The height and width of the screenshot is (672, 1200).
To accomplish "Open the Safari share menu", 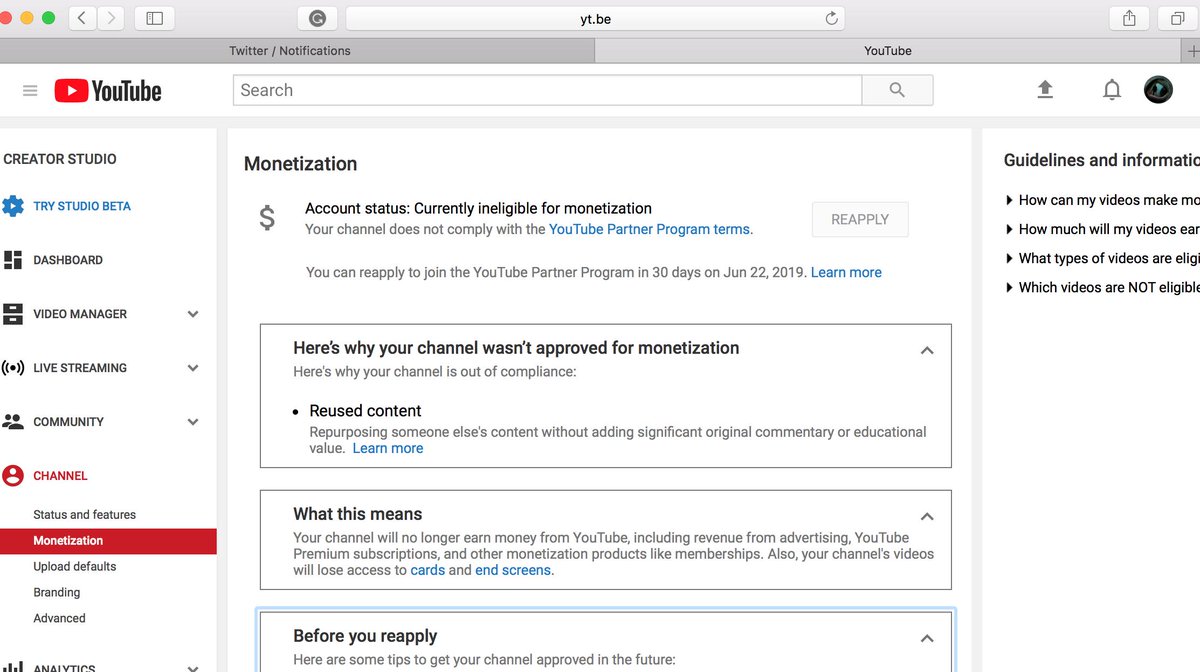I will [x=1129, y=18].
